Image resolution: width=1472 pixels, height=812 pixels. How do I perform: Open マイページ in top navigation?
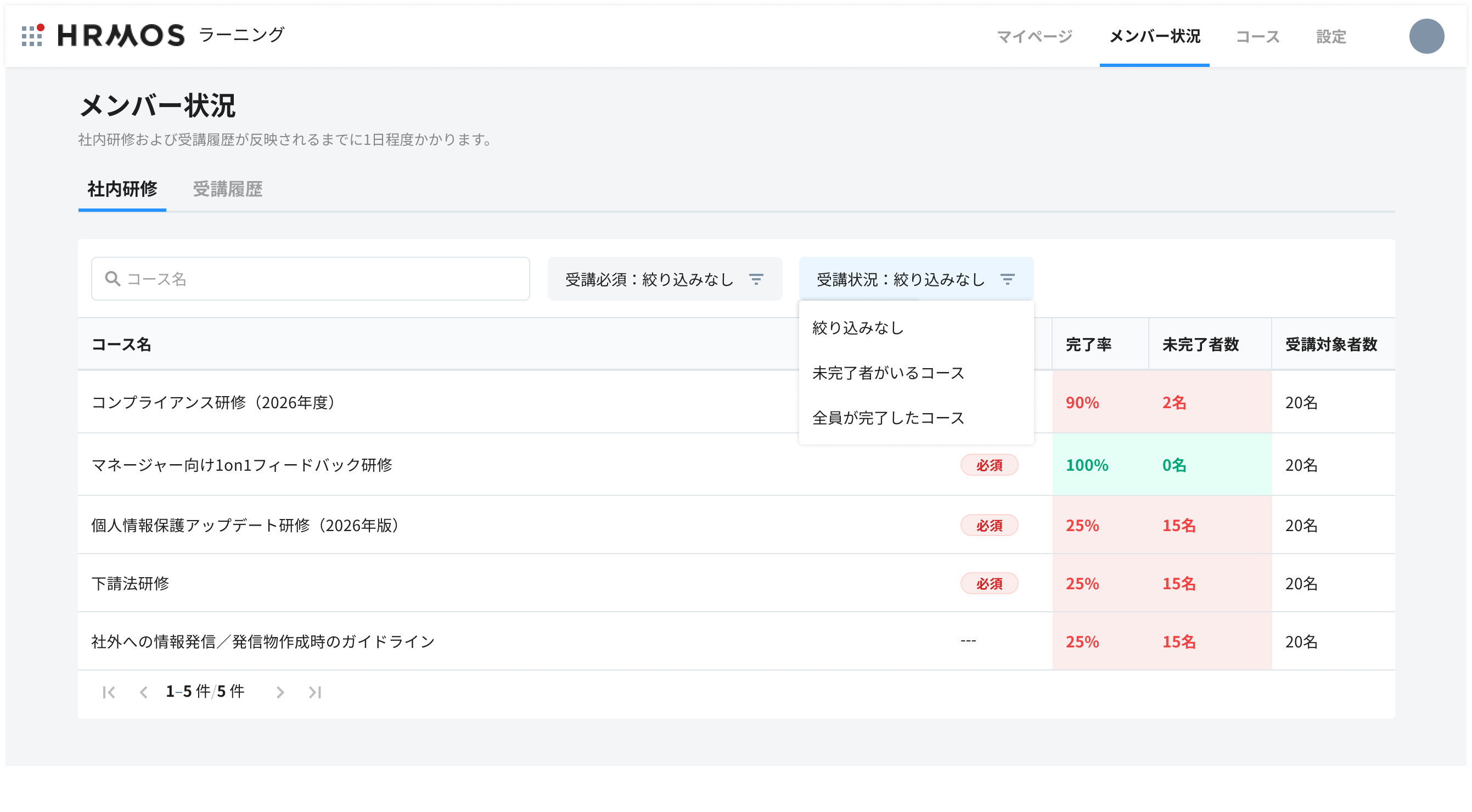coord(1034,37)
